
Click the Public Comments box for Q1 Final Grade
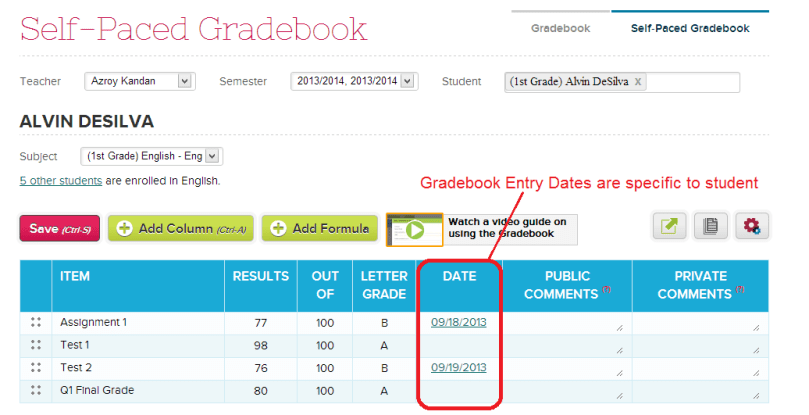point(567,391)
